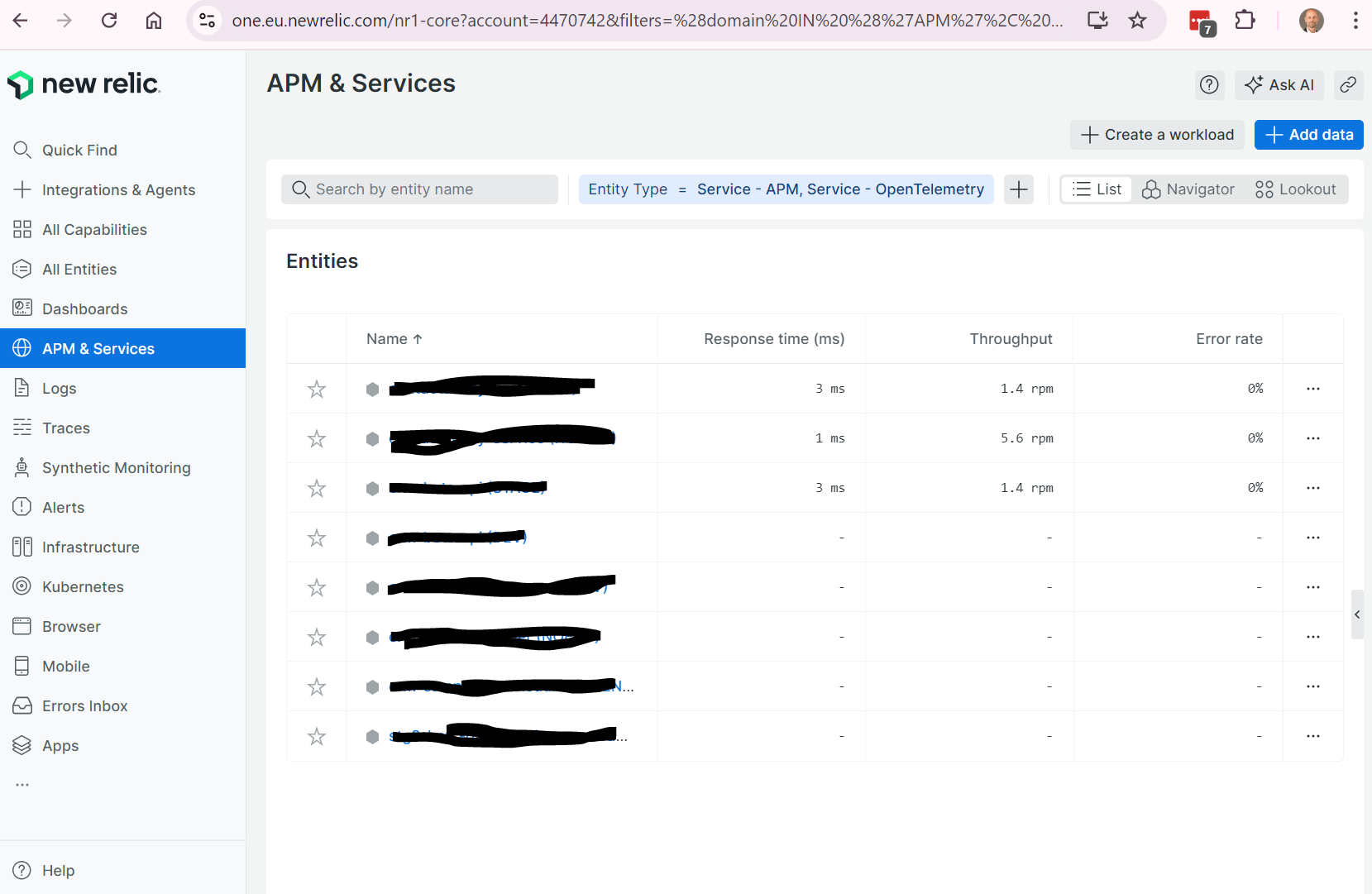Switch to the List view
The image size is (1372, 894).
point(1097,189)
